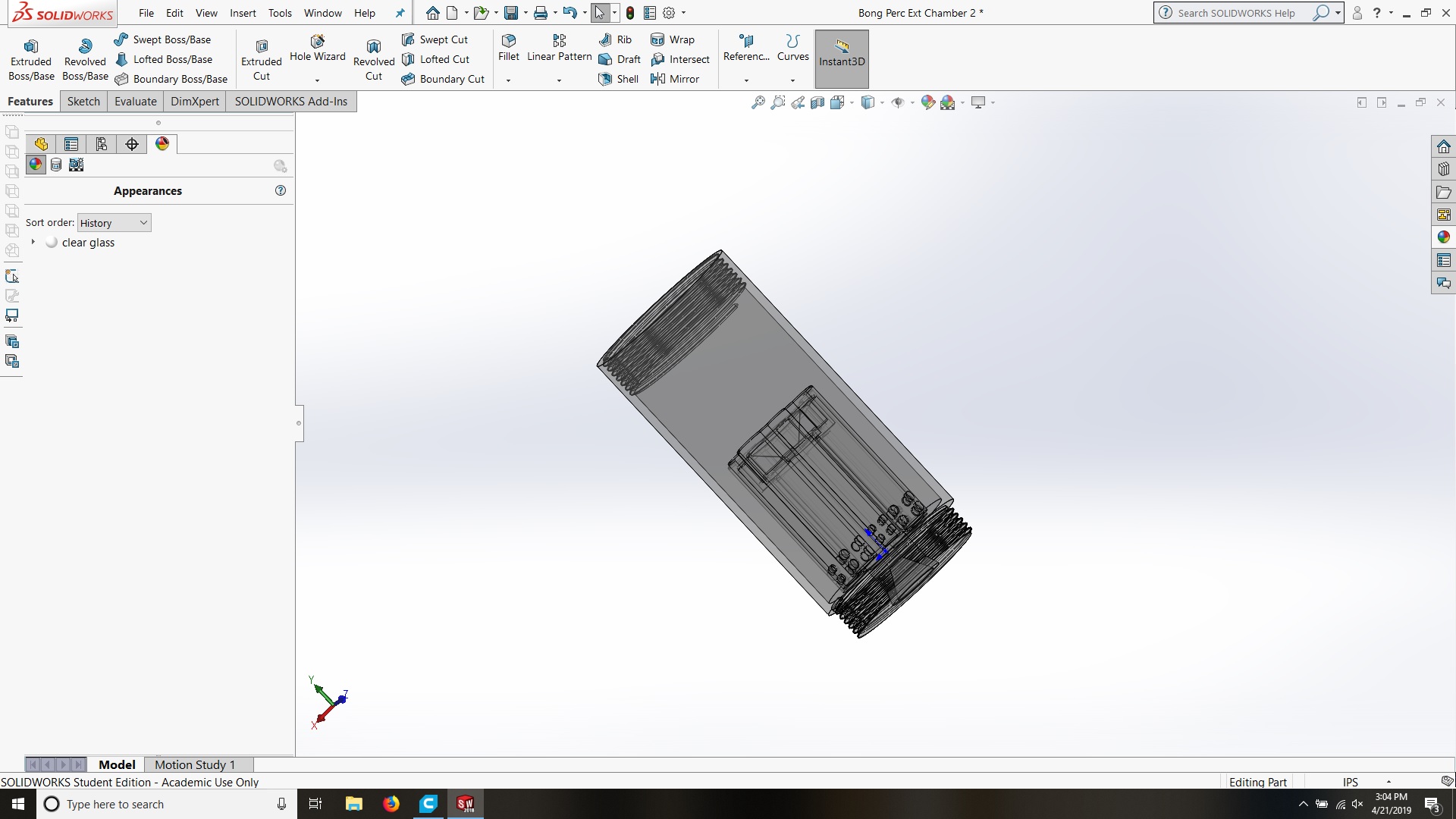Select the clear glass appearance swatch

(x=52, y=242)
